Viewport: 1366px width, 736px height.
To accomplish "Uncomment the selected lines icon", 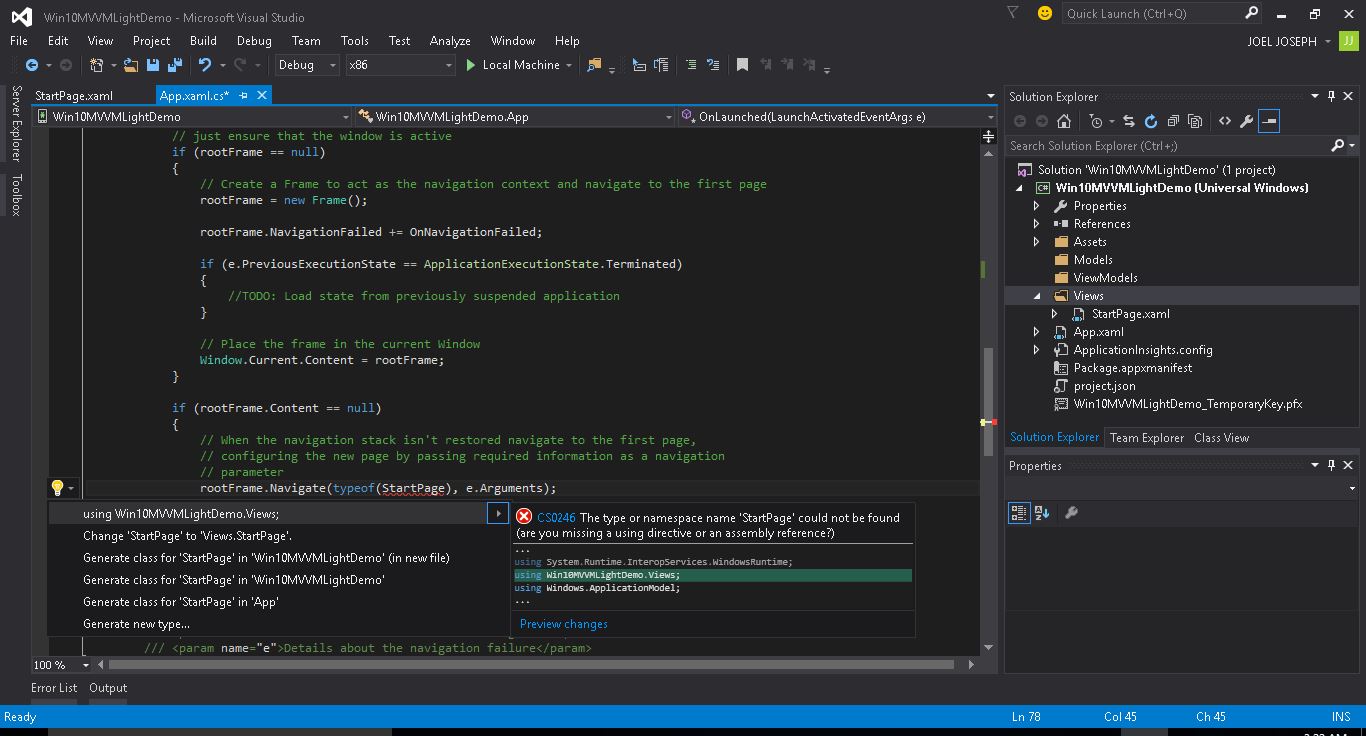I will point(713,65).
